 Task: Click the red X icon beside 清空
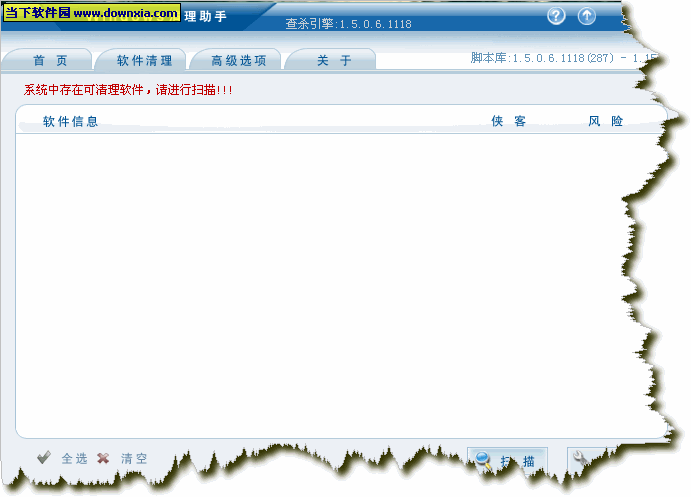103,457
